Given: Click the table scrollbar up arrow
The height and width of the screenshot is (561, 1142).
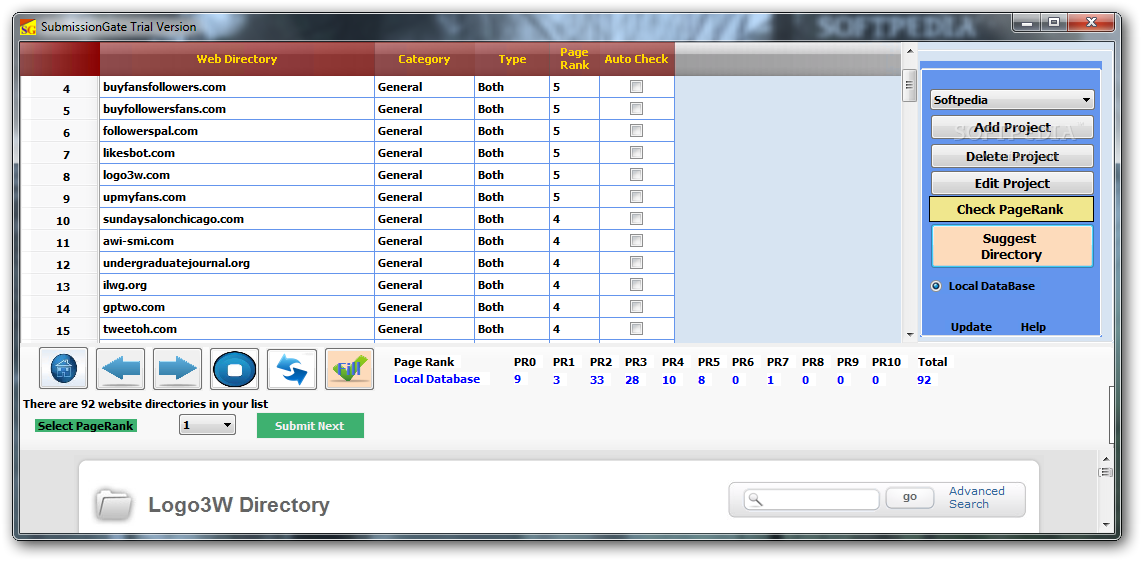Looking at the screenshot, I should click(x=909, y=51).
